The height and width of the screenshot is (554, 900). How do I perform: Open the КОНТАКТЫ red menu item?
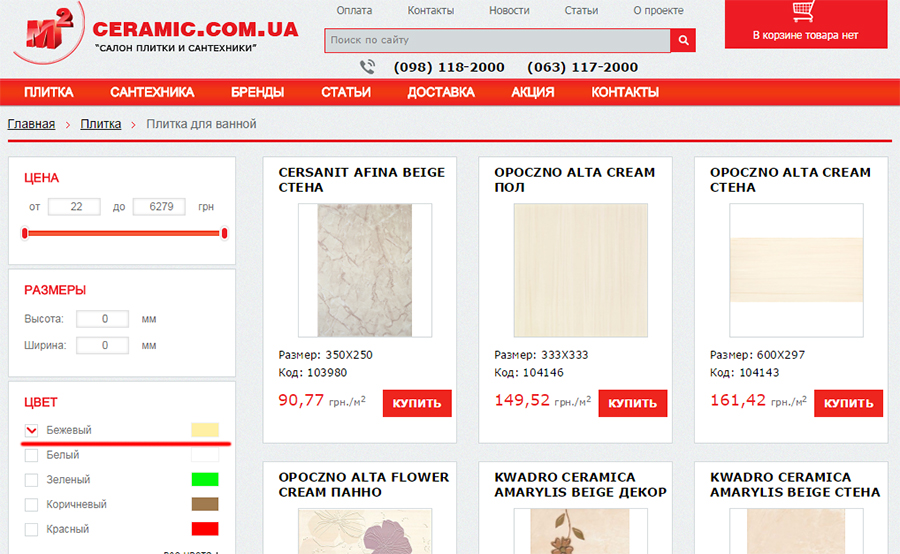click(625, 92)
